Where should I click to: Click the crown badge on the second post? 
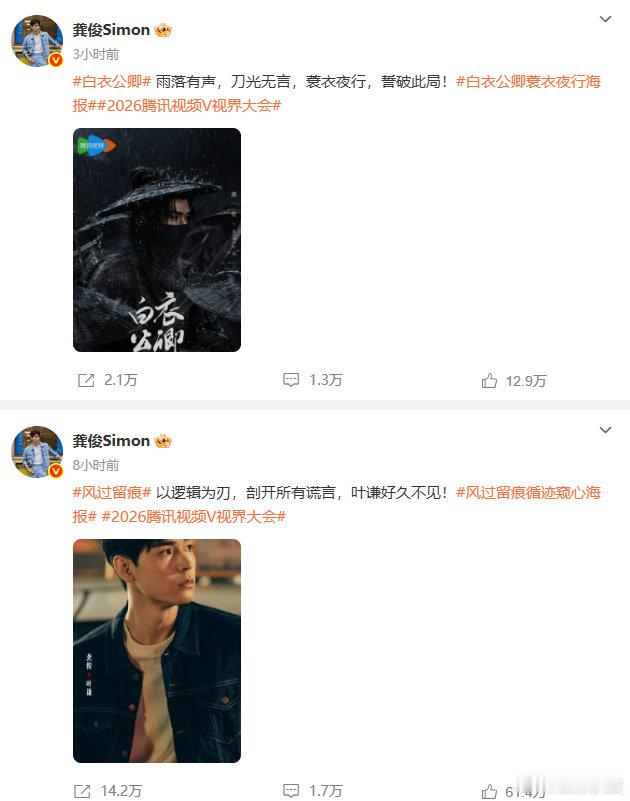pyautogui.click(x=163, y=441)
